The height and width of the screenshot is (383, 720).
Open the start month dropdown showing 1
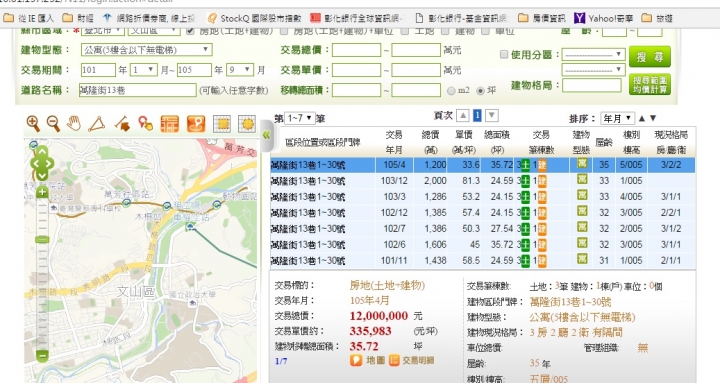144,70
